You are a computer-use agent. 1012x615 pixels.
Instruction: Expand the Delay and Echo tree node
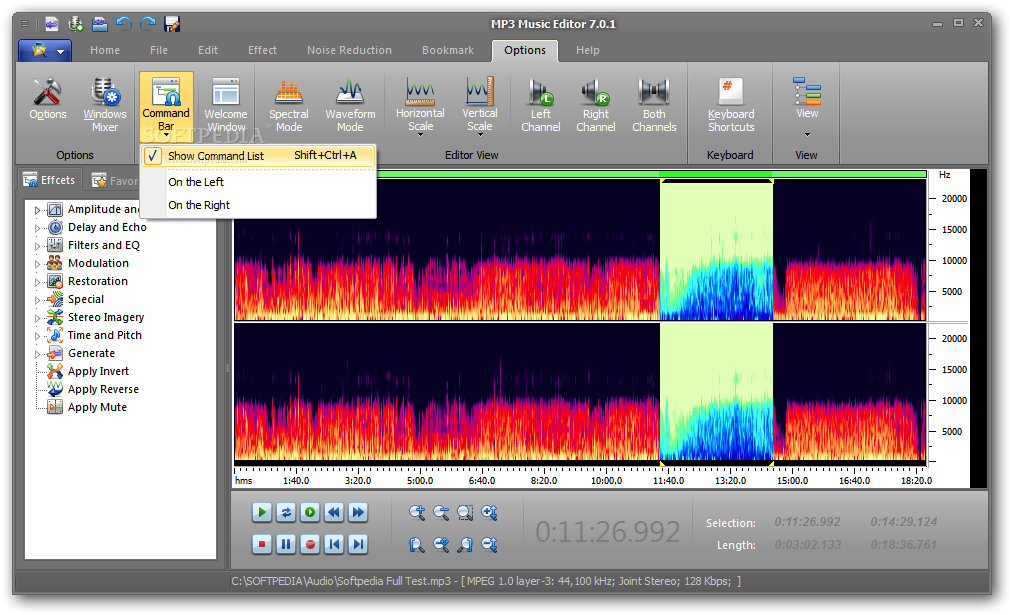click(37, 228)
